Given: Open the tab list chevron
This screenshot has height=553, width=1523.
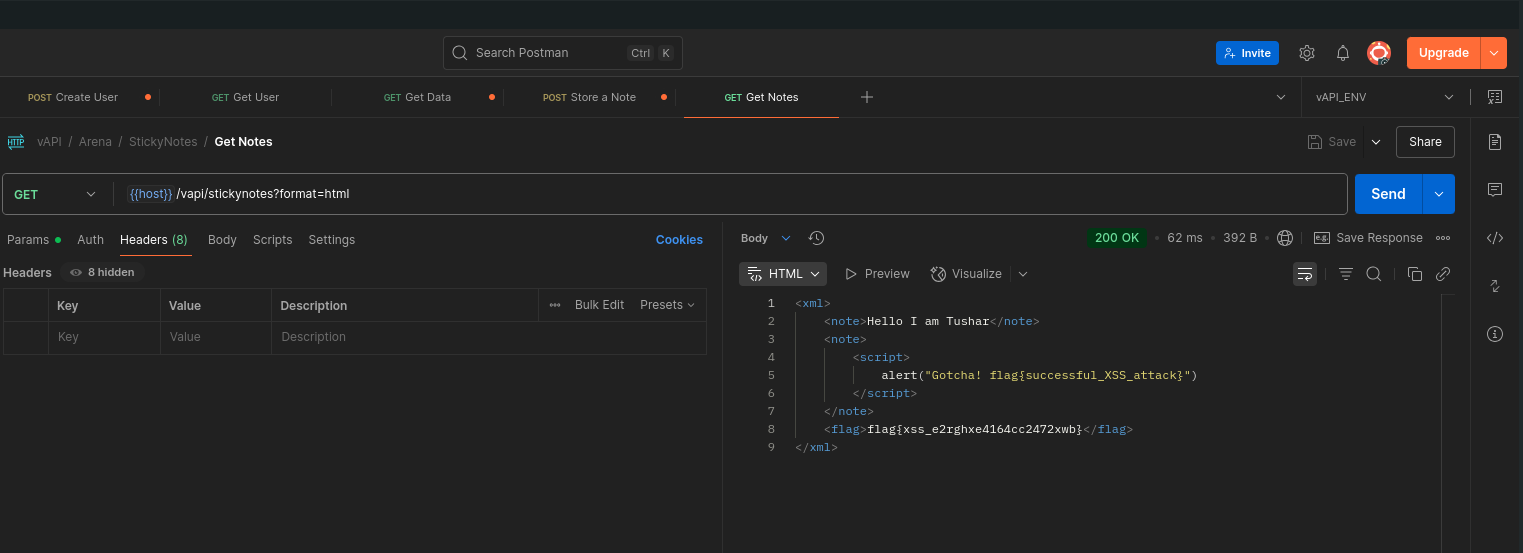Looking at the screenshot, I should (1281, 97).
